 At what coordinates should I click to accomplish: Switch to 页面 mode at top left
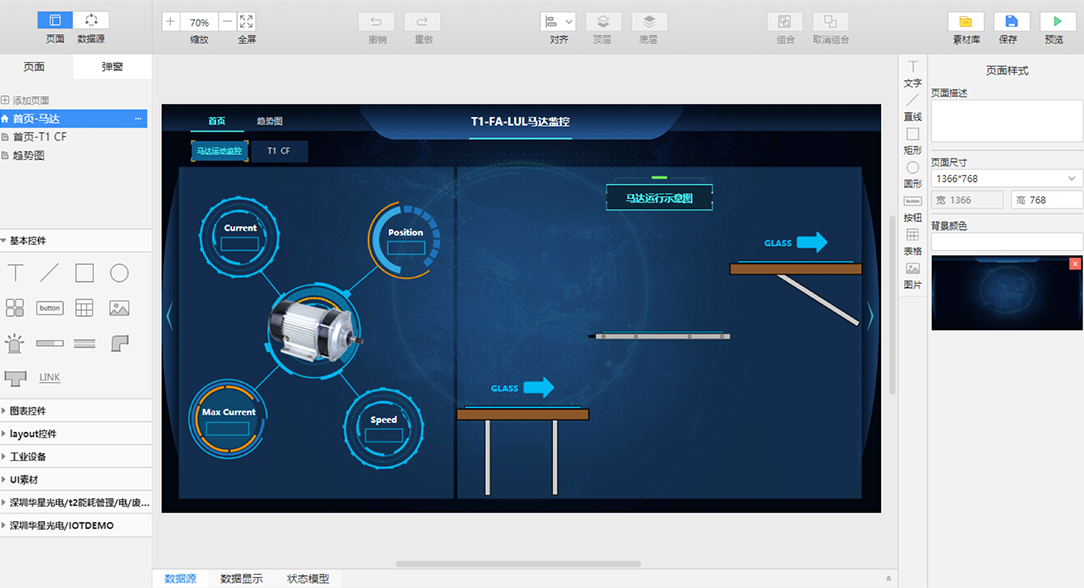[x=55, y=21]
